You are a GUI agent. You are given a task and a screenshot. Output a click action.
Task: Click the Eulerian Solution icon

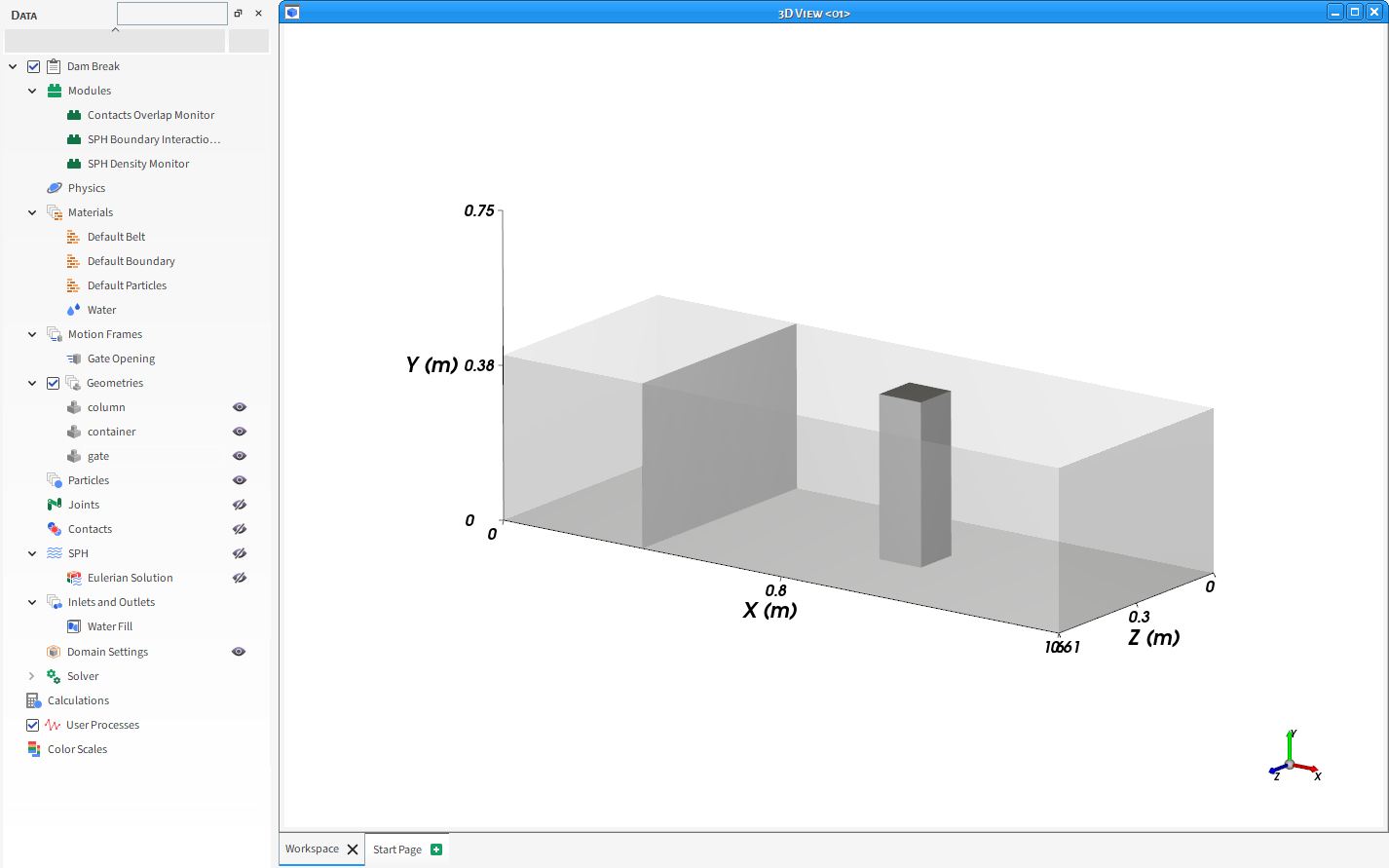click(x=74, y=578)
